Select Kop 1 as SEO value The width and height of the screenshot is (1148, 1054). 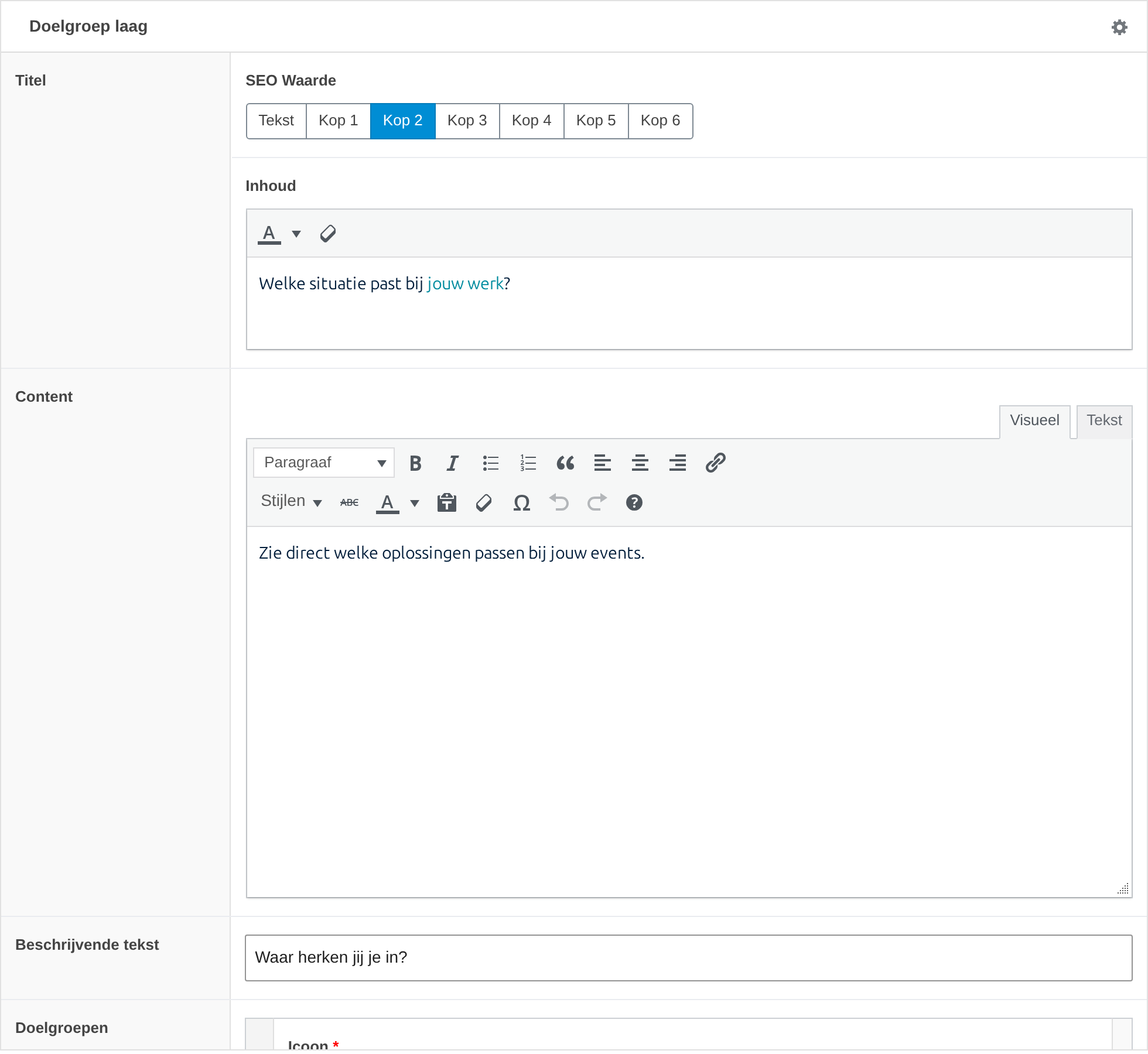(x=339, y=121)
